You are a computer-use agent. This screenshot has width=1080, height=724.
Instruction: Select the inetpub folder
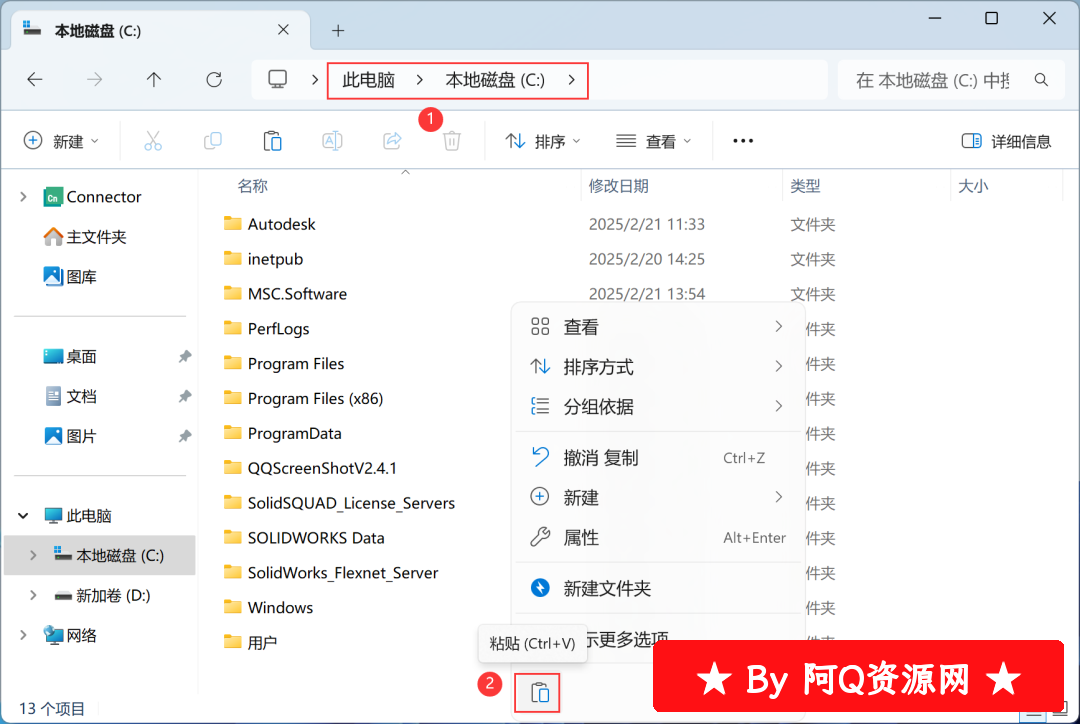[x=263, y=259]
